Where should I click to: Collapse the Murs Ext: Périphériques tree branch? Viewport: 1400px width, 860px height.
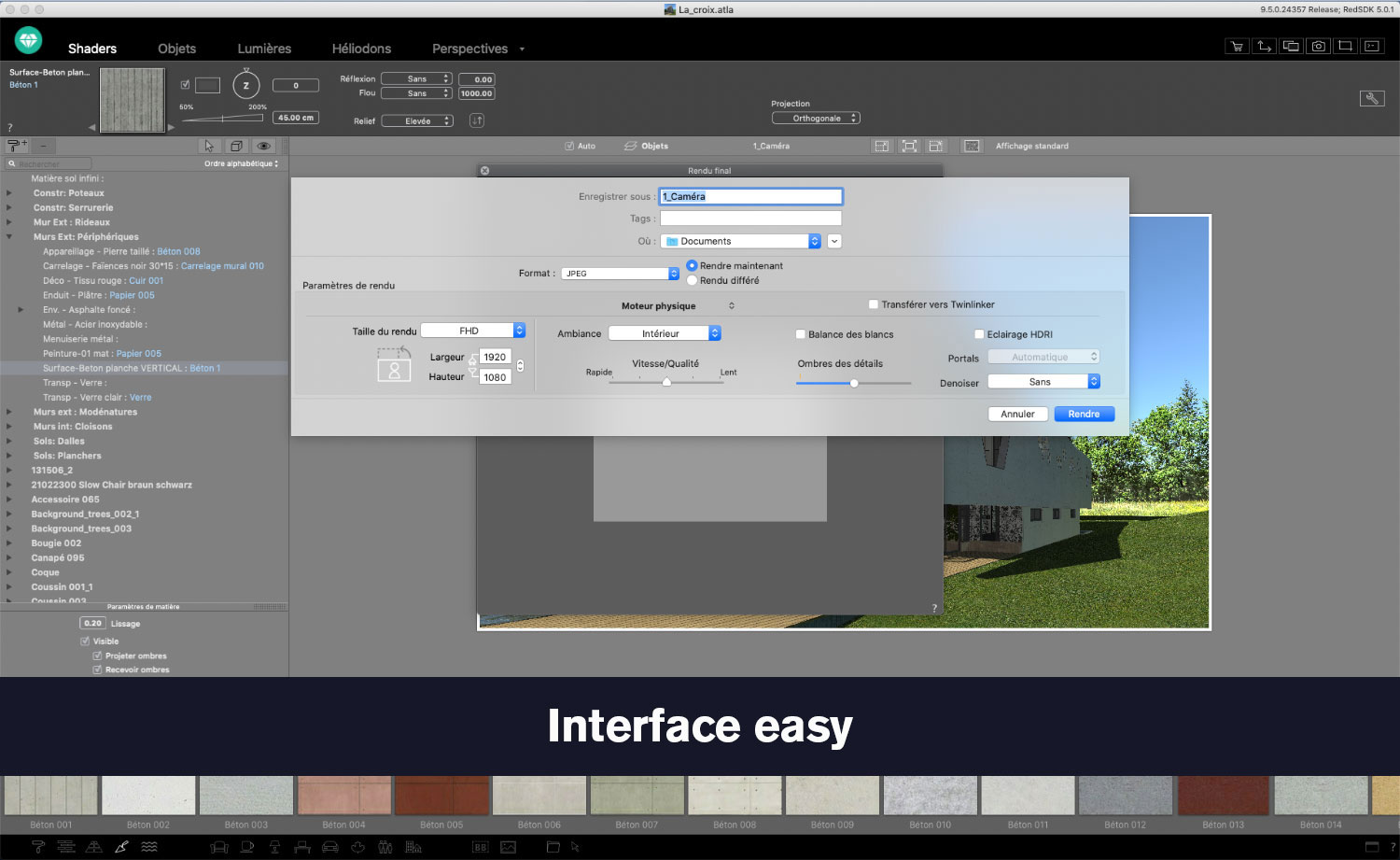pyautogui.click(x=9, y=236)
